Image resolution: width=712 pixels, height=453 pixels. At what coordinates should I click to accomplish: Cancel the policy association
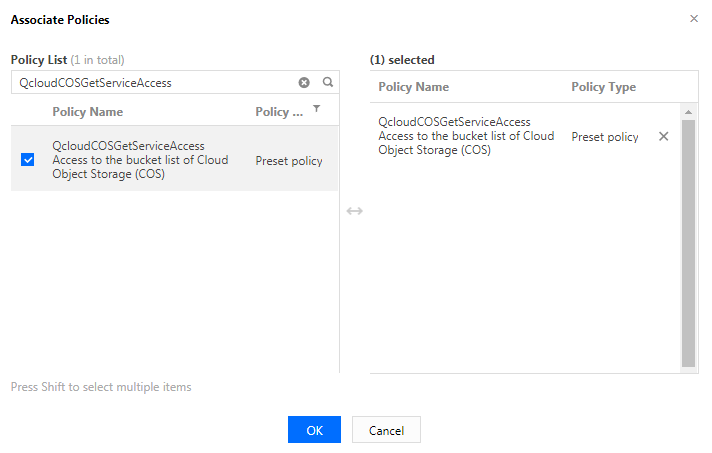(x=386, y=429)
